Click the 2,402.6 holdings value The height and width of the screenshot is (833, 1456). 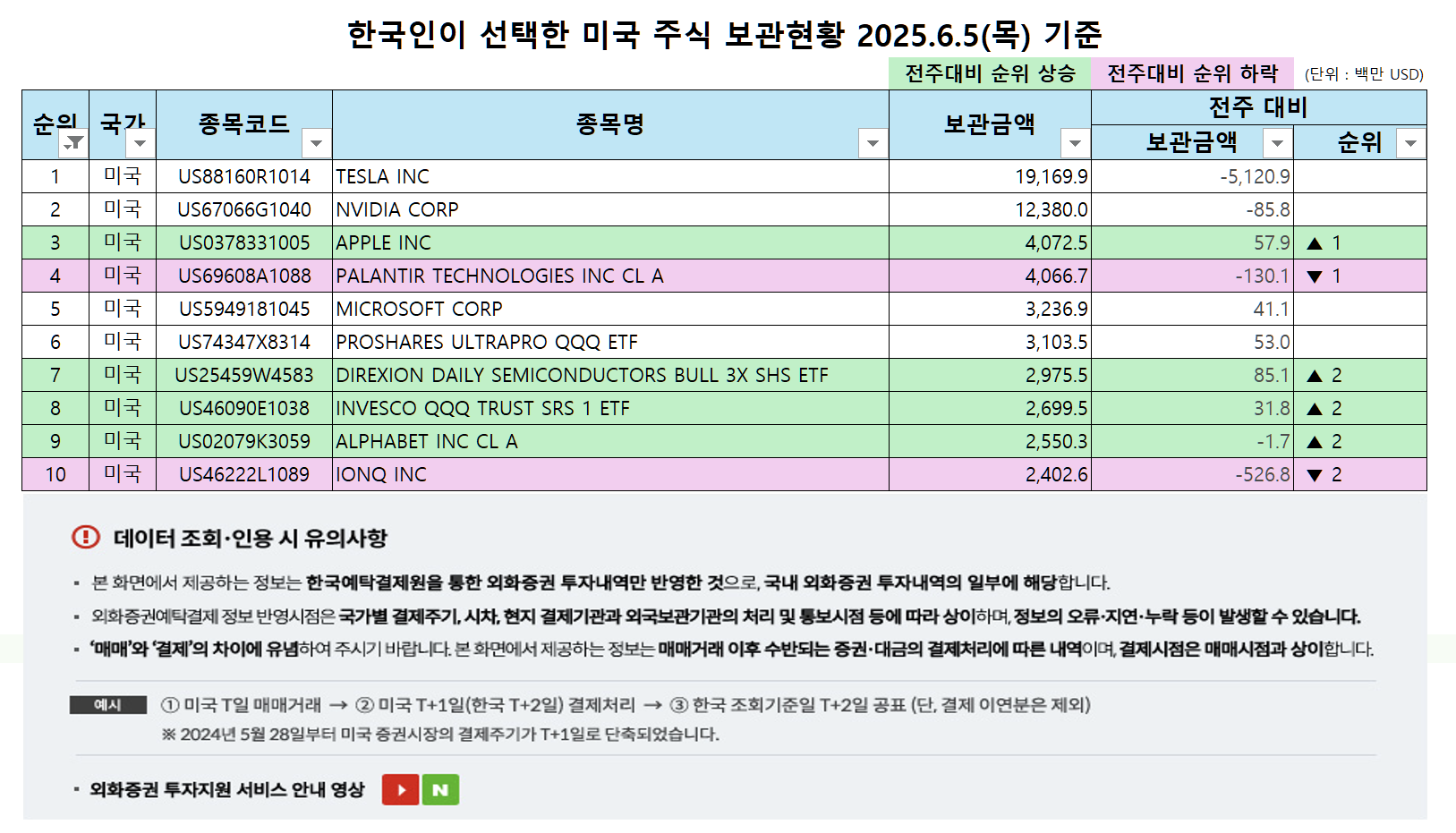tap(1056, 475)
